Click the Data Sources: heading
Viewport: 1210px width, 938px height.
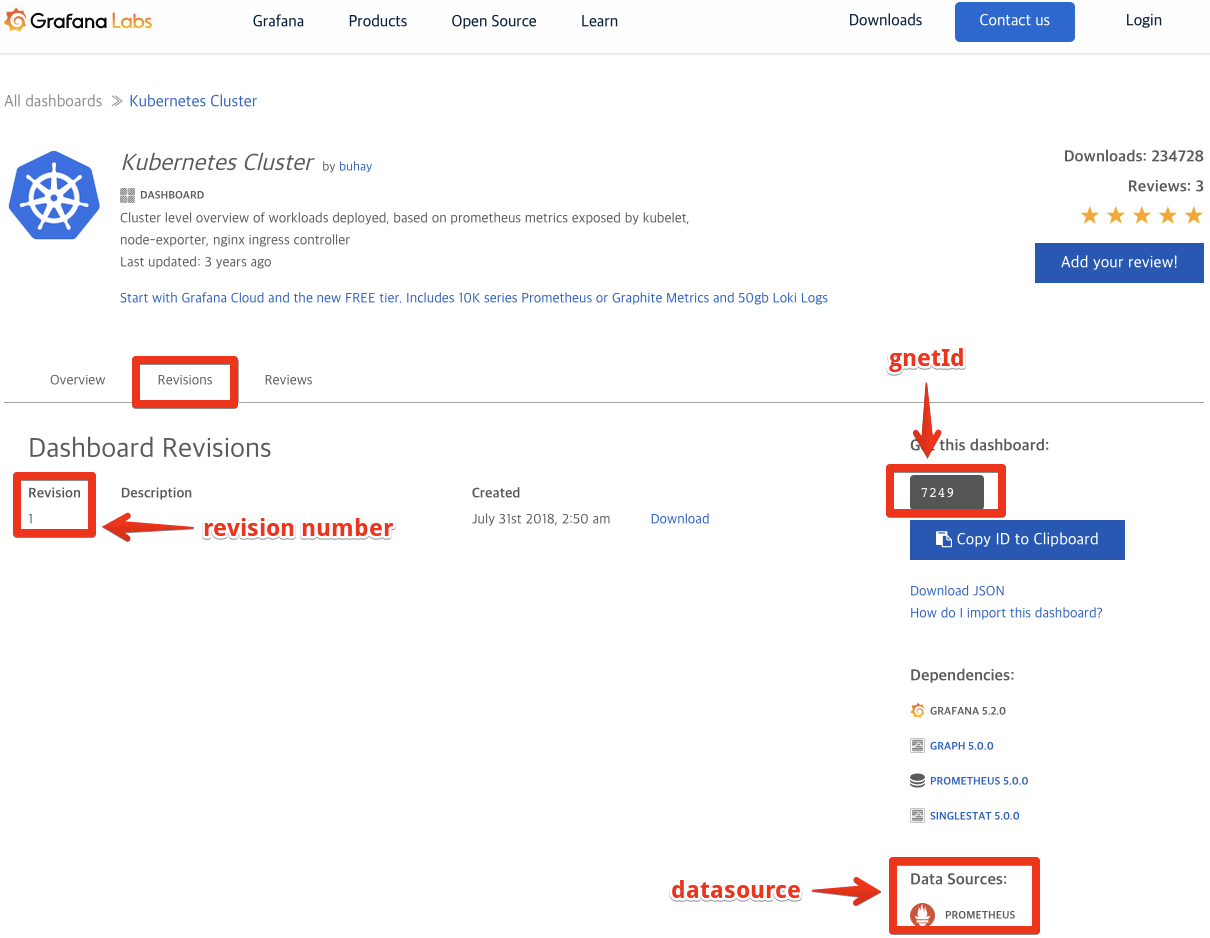coord(958,879)
